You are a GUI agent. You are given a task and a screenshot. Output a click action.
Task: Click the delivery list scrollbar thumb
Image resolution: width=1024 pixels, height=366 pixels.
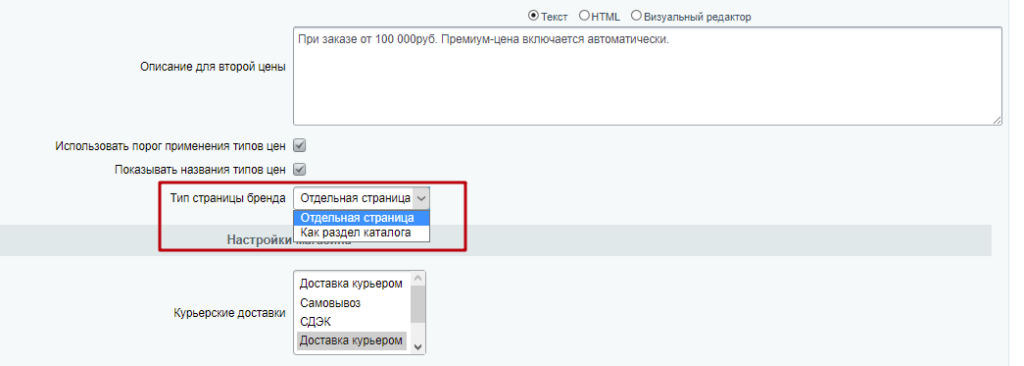(418, 305)
